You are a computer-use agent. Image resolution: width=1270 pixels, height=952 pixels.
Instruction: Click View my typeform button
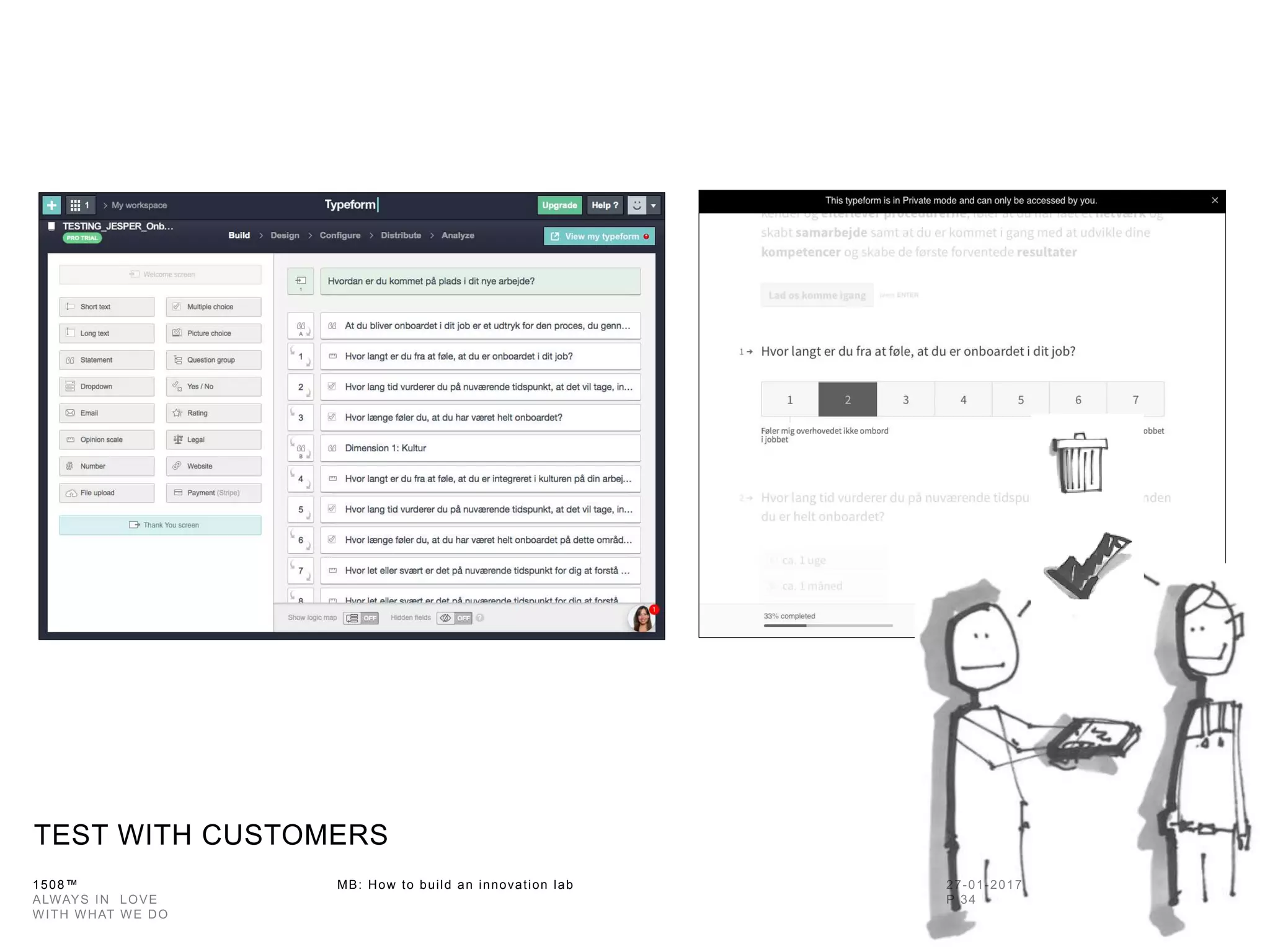tap(599, 236)
